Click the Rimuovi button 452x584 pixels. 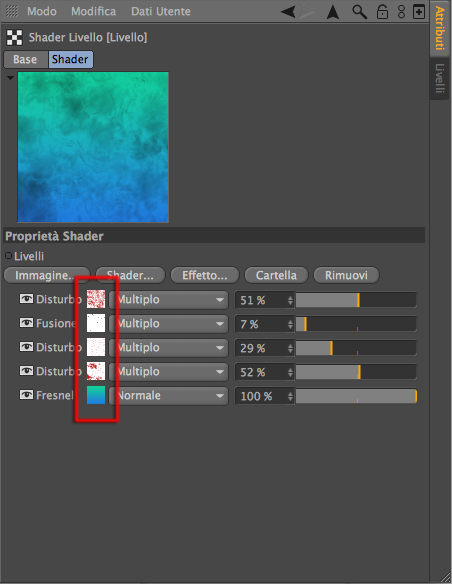[346, 275]
